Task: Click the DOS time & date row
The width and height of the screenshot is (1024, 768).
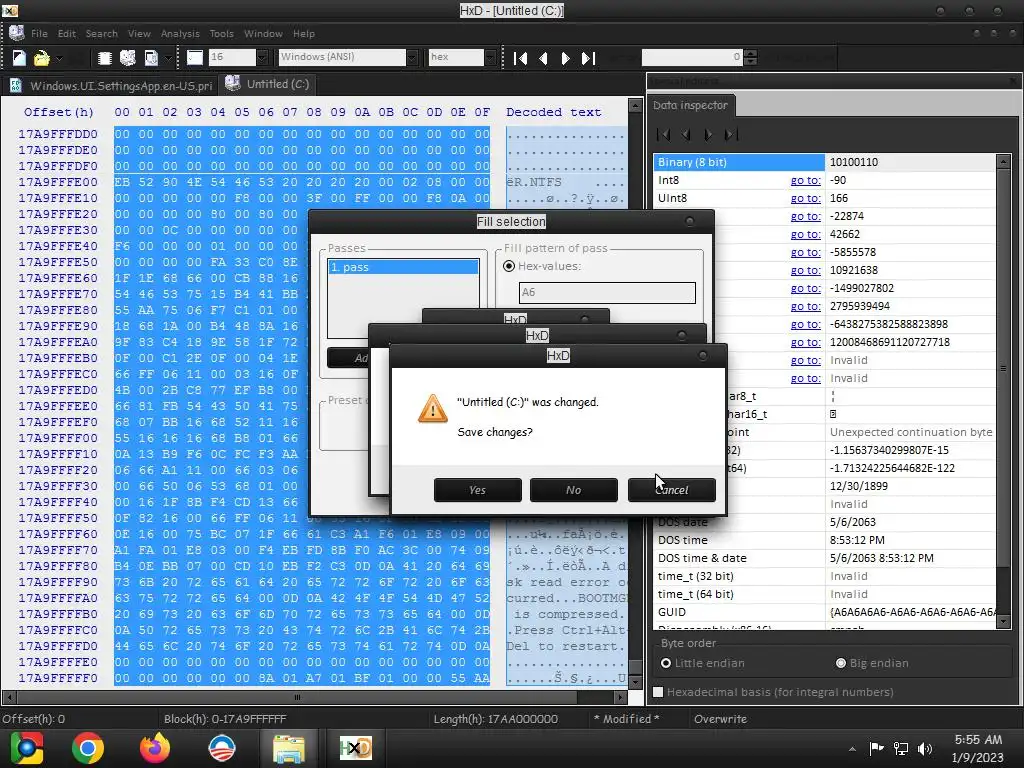Action: 825,558
